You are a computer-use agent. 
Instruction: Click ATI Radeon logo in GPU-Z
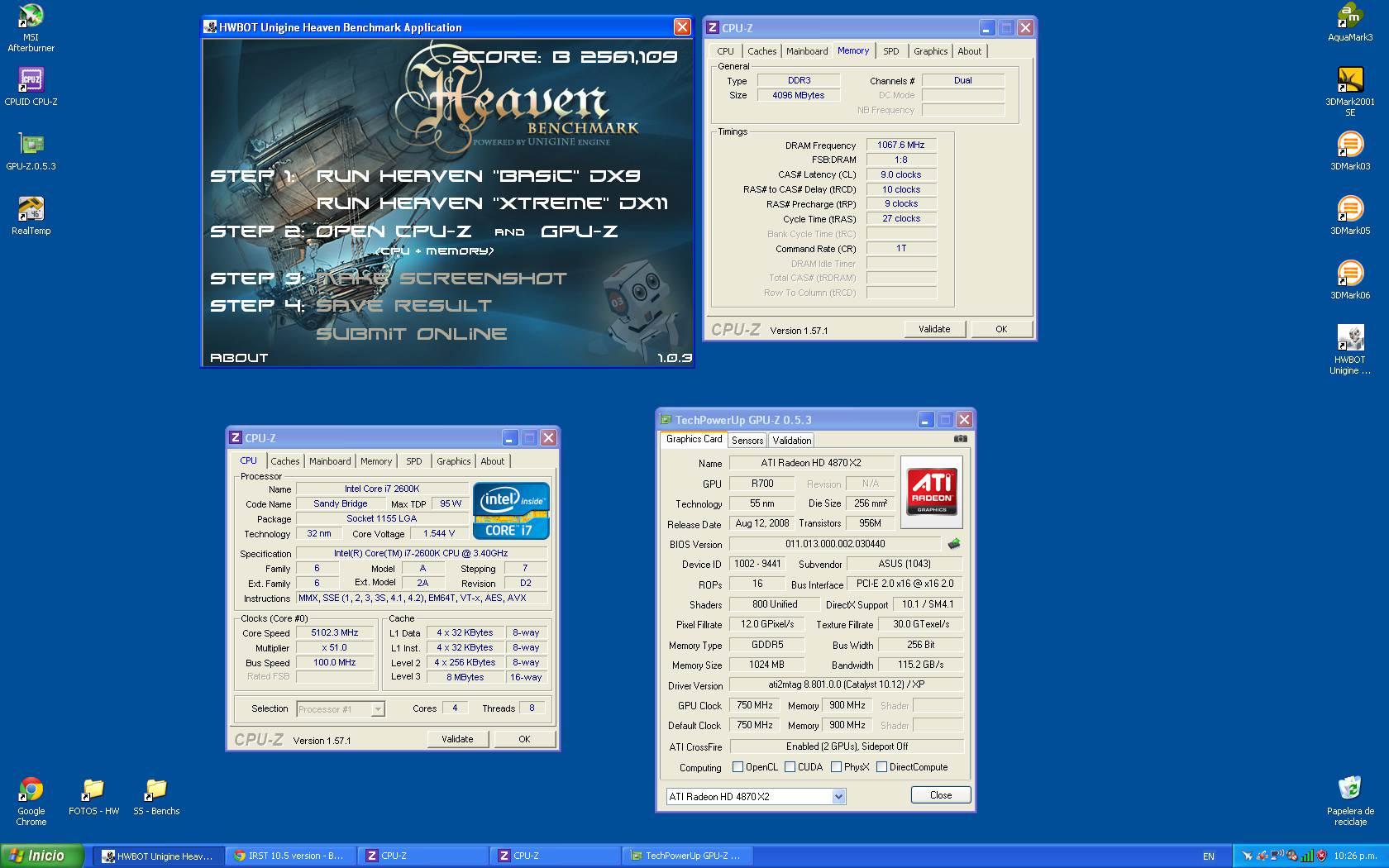[932, 491]
